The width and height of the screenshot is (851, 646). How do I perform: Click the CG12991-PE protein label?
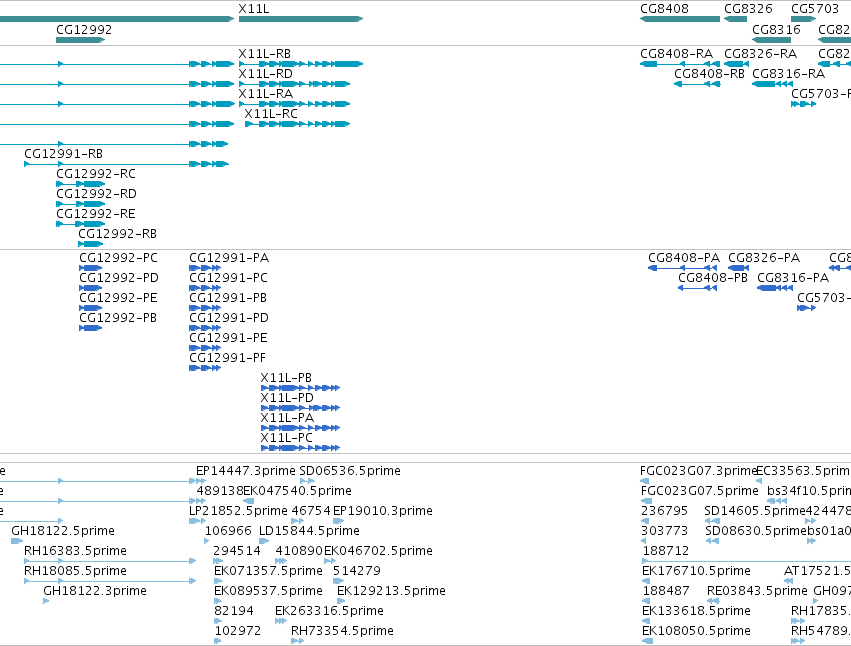click(228, 338)
